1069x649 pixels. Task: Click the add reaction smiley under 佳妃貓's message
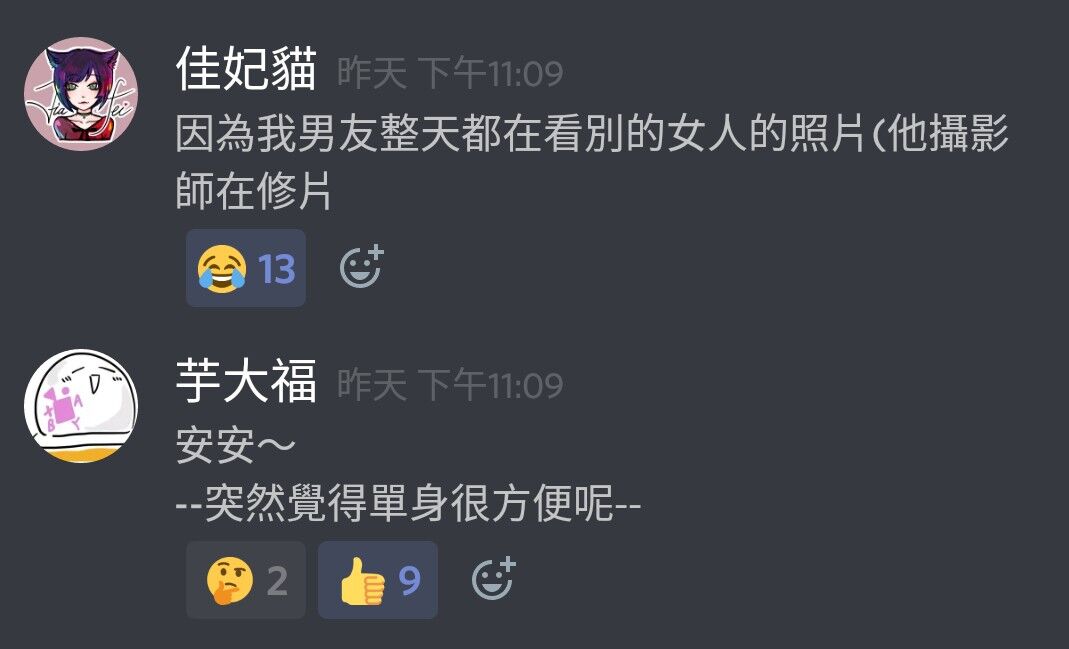click(x=361, y=267)
